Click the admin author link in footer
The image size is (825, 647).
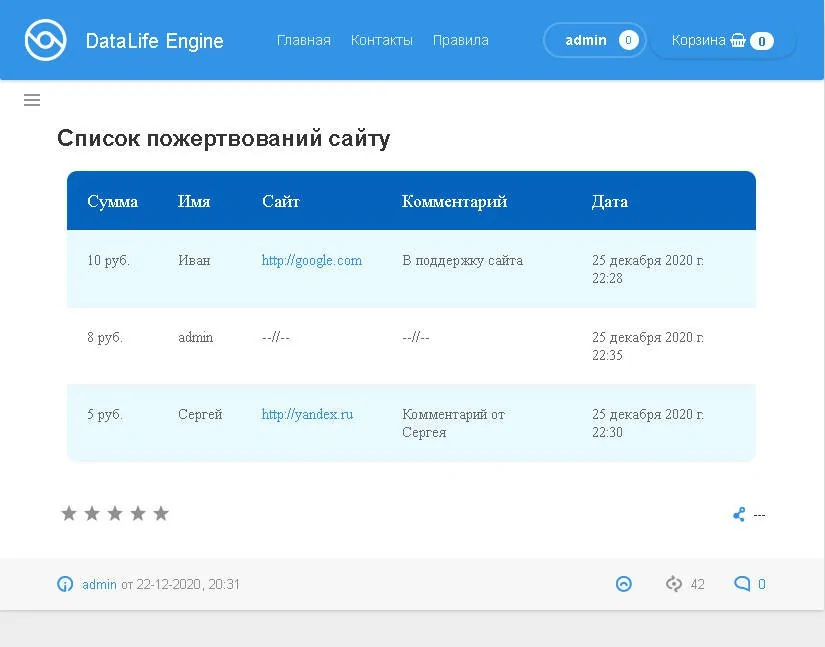tap(99, 584)
